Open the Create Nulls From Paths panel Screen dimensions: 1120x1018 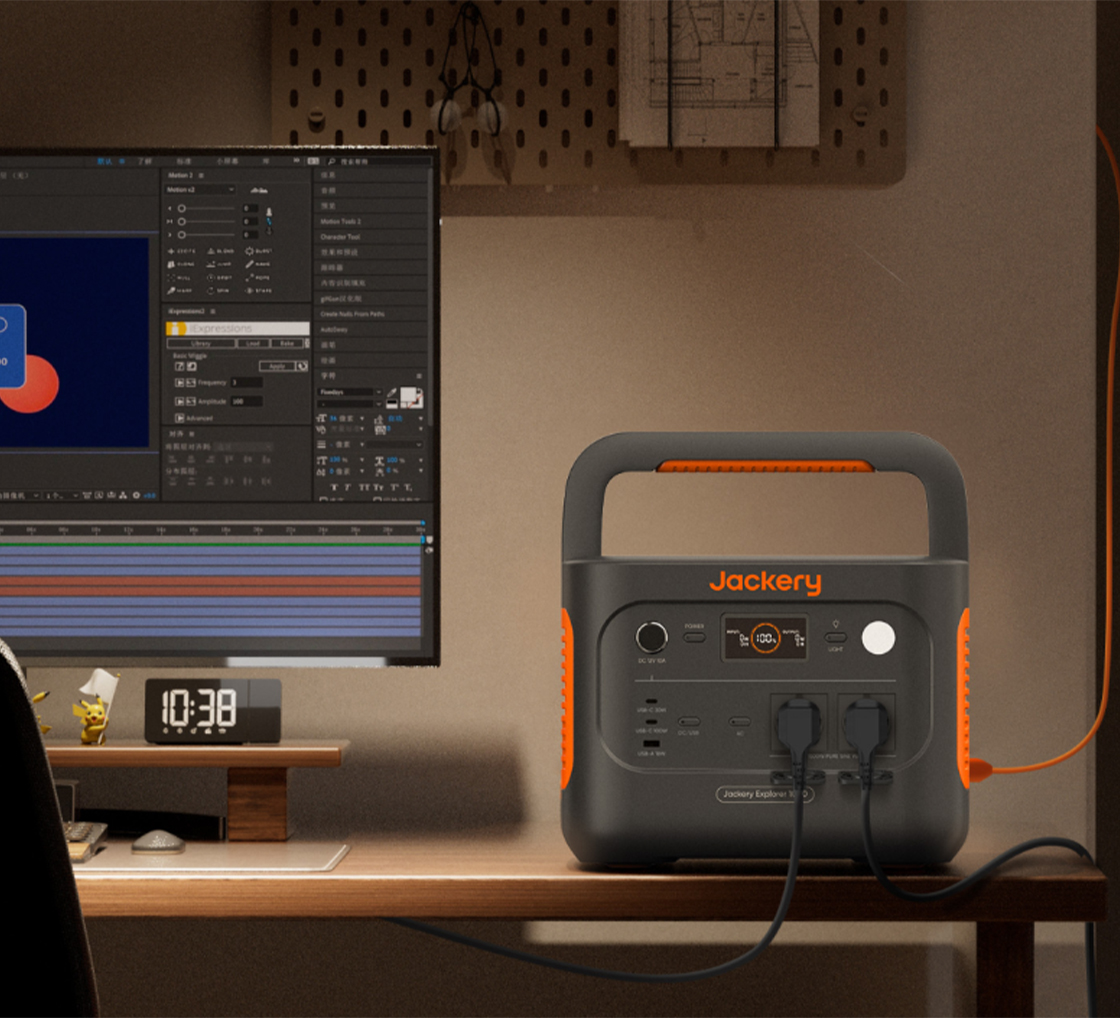[352, 314]
